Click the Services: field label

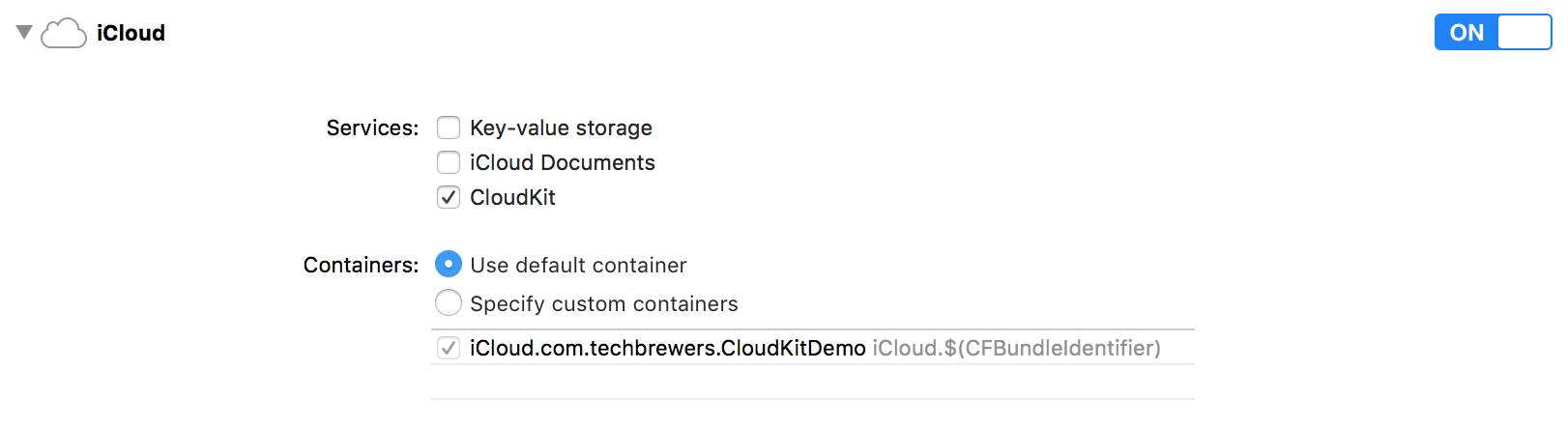pos(372,128)
